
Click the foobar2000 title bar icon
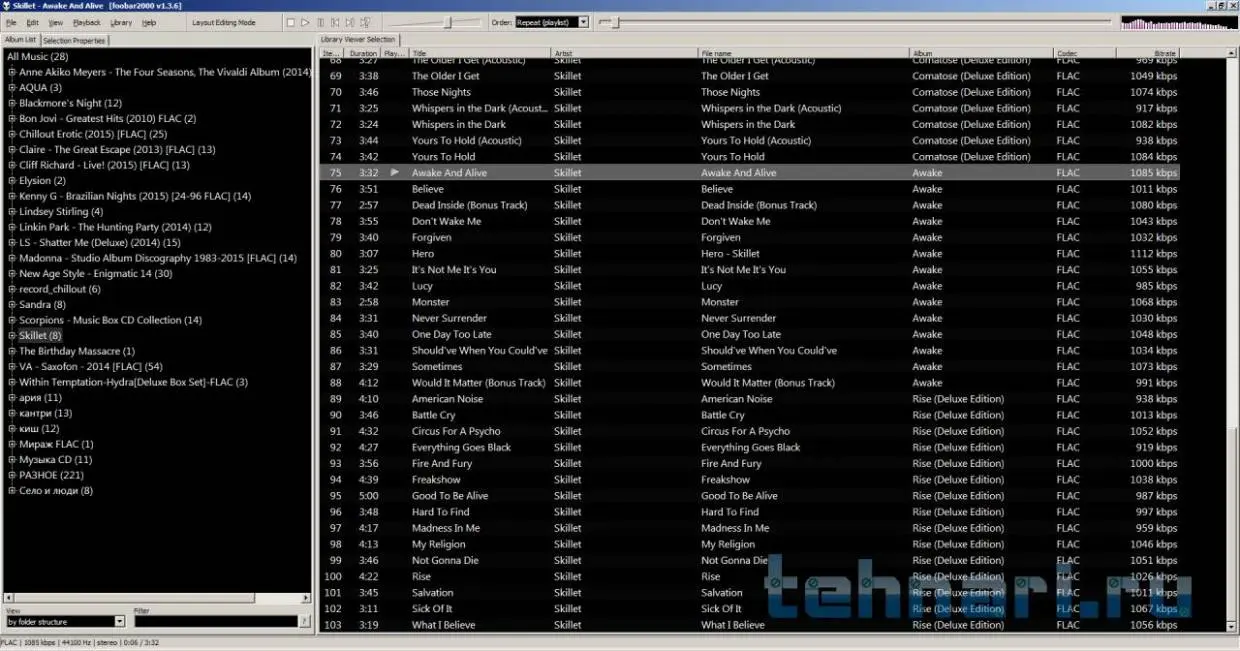click(x=7, y=6)
